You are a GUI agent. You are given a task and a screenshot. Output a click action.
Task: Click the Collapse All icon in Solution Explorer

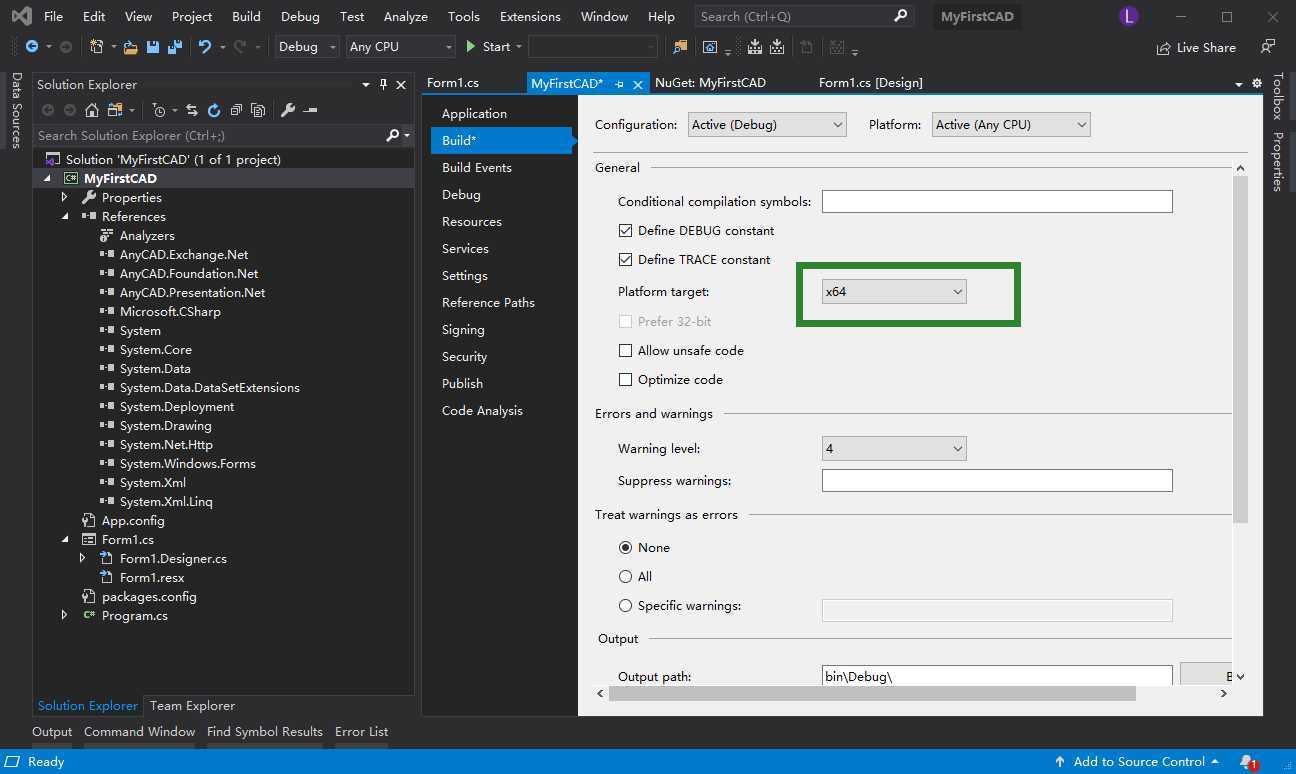click(237, 110)
